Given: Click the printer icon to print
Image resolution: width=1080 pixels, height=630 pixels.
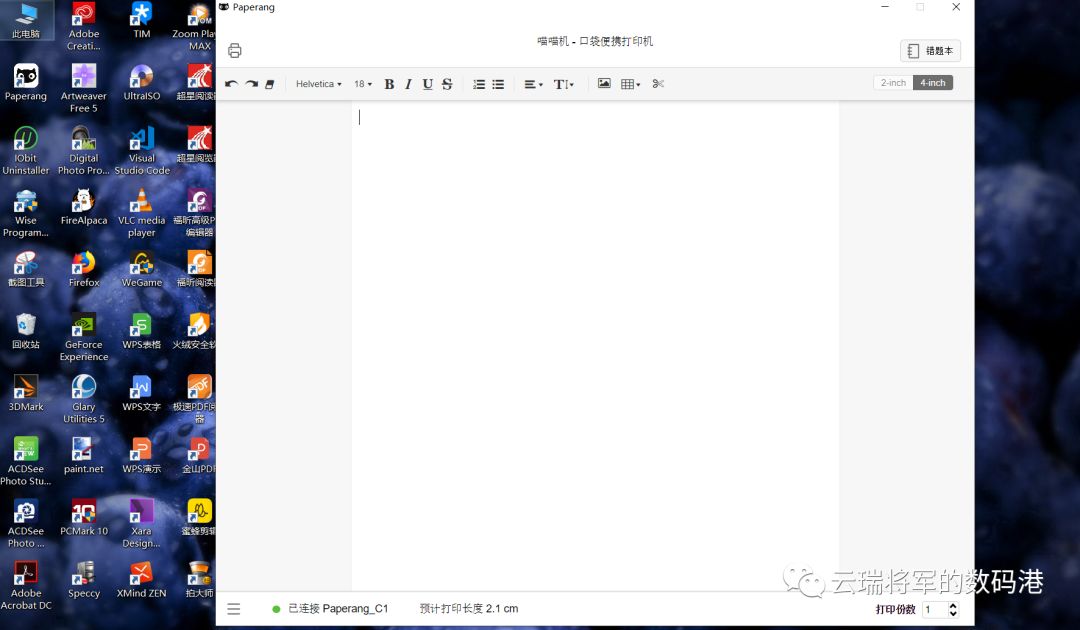Looking at the screenshot, I should point(235,51).
